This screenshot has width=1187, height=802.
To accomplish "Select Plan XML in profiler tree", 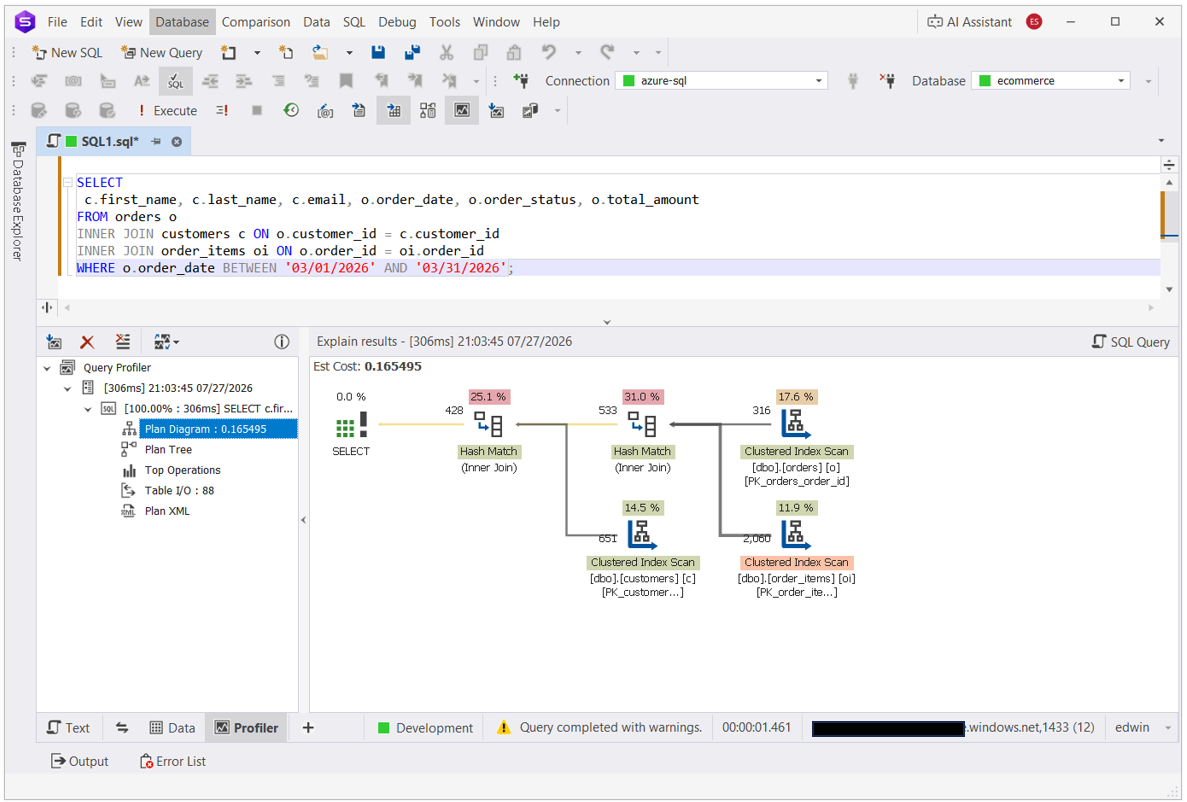I will [x=167, y=511].
